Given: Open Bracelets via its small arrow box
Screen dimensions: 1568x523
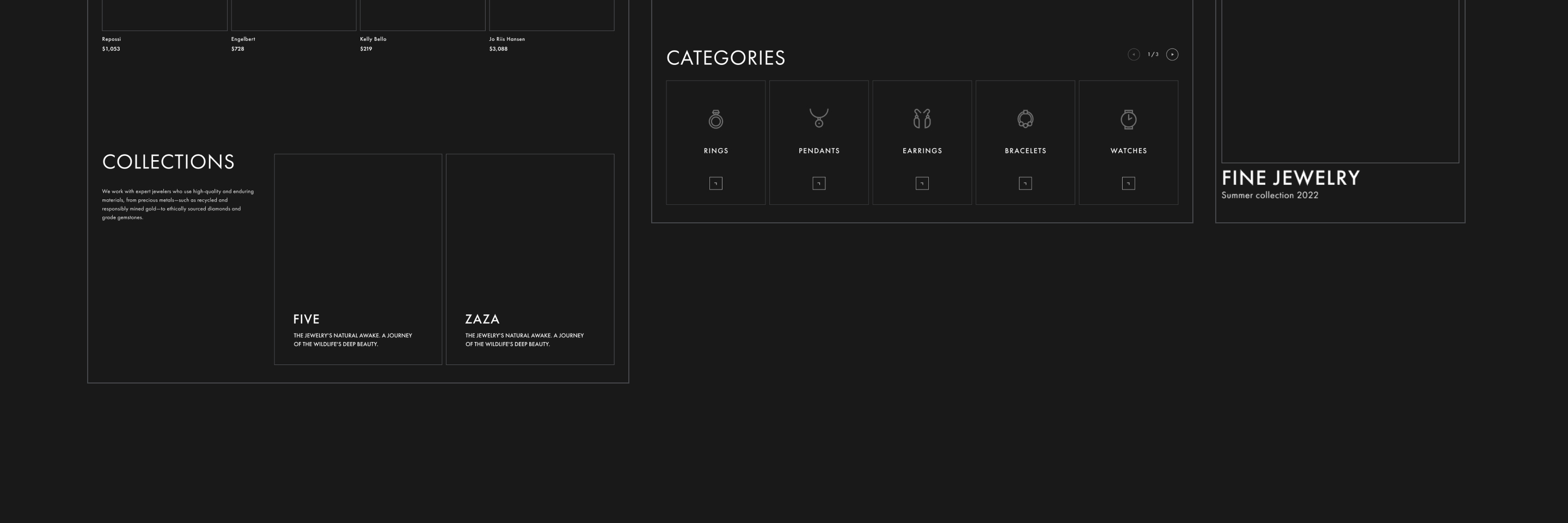Looking at the screenshot, I should click(1025, 183).
